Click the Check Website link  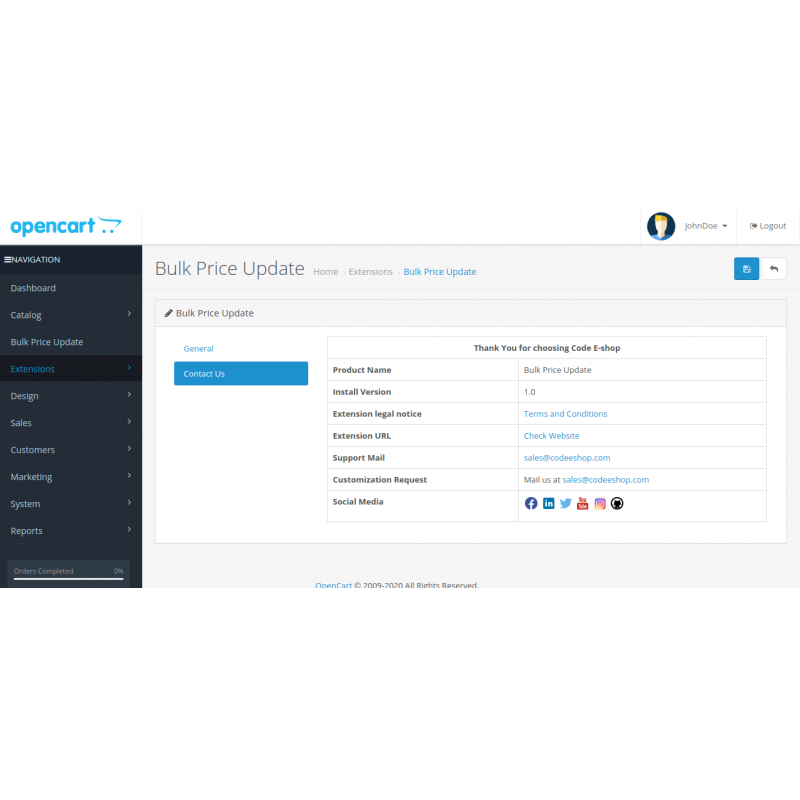553,435
